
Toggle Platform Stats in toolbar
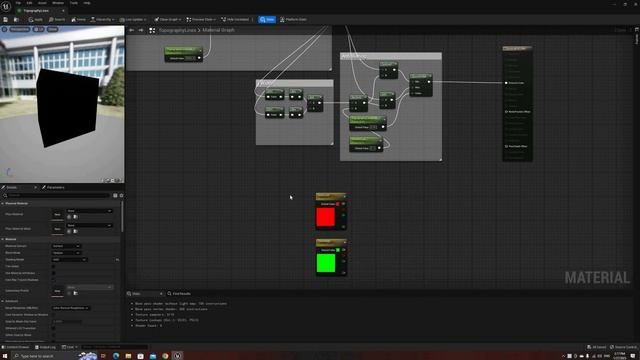point(293,20)
